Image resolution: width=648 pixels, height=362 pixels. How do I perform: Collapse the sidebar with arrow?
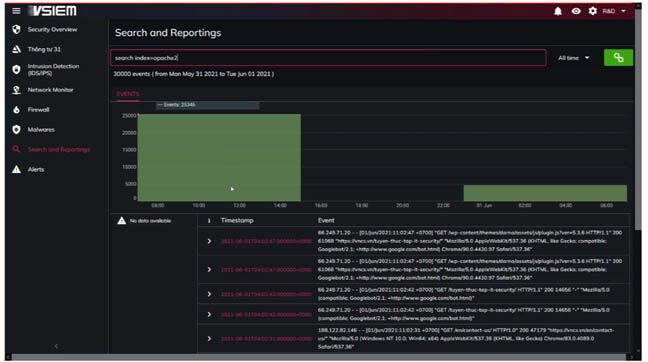pos(56,346)
